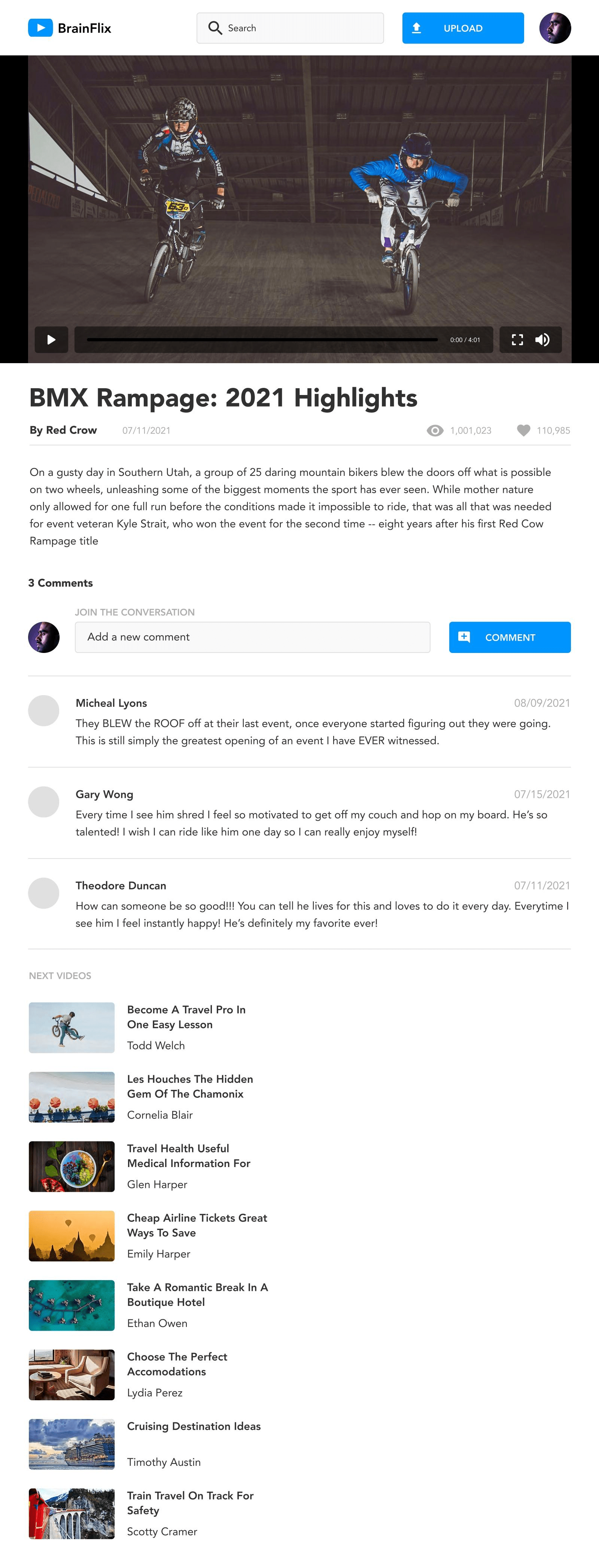The height and width of the screenshot is (1568, 599).
Task: Click the COMMENT button
Action: 510,637
